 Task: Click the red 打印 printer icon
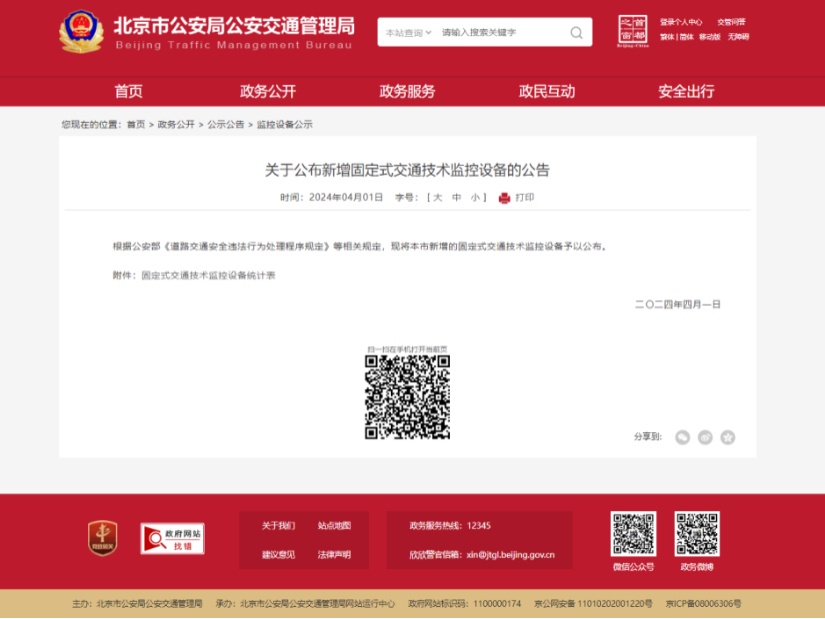(x=505, y=198)
